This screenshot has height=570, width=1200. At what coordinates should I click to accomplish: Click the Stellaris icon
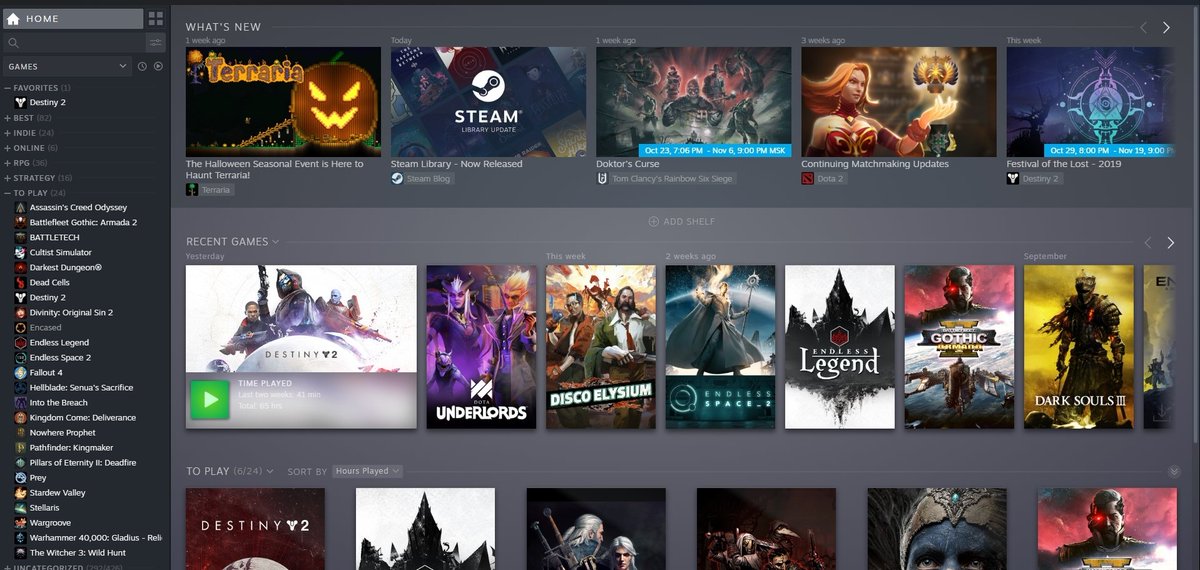[x=20, y=507]
